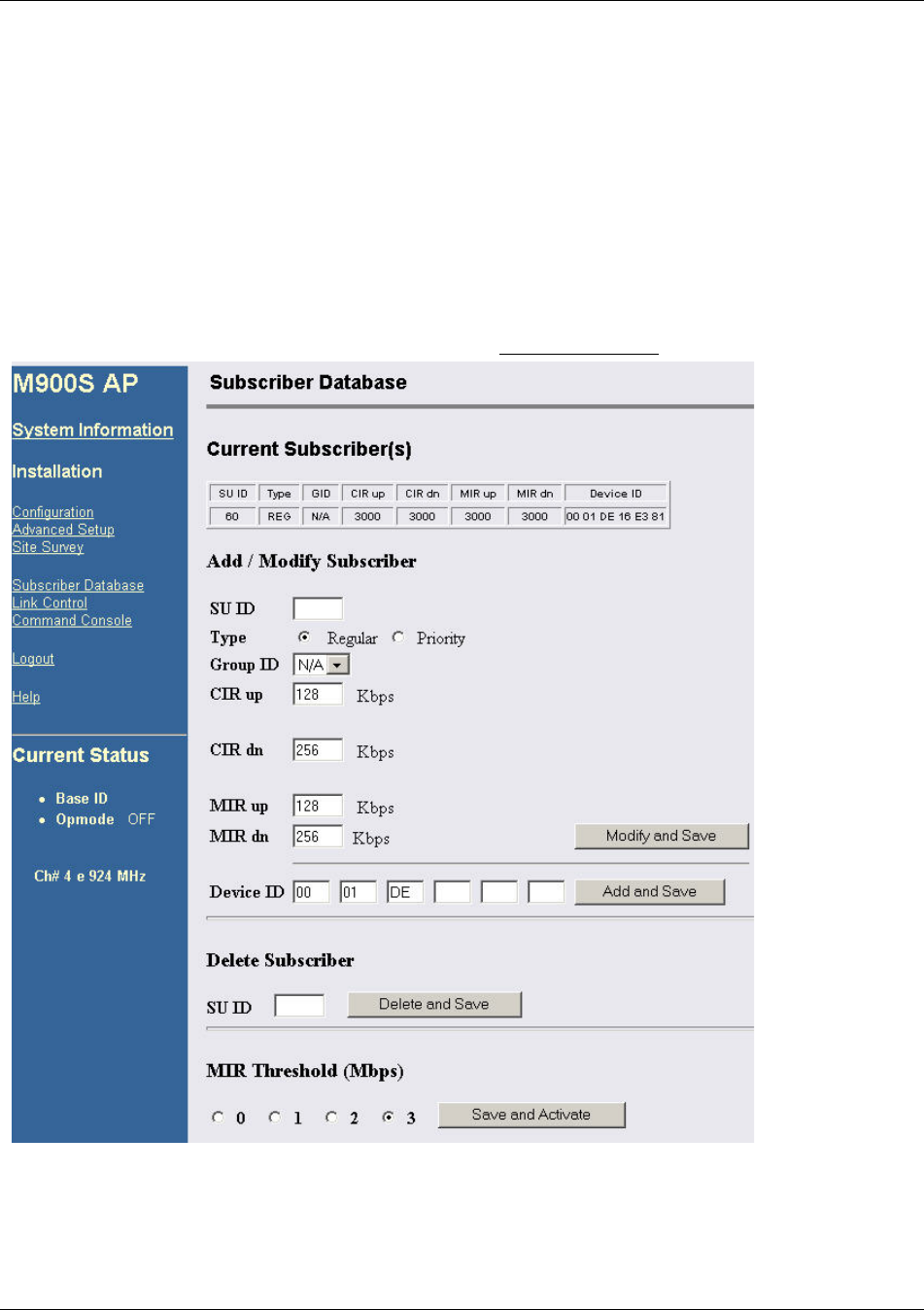Viewport: 924px width, 1310px height.
Task: Click the Logout link
Action: (33, 658)
